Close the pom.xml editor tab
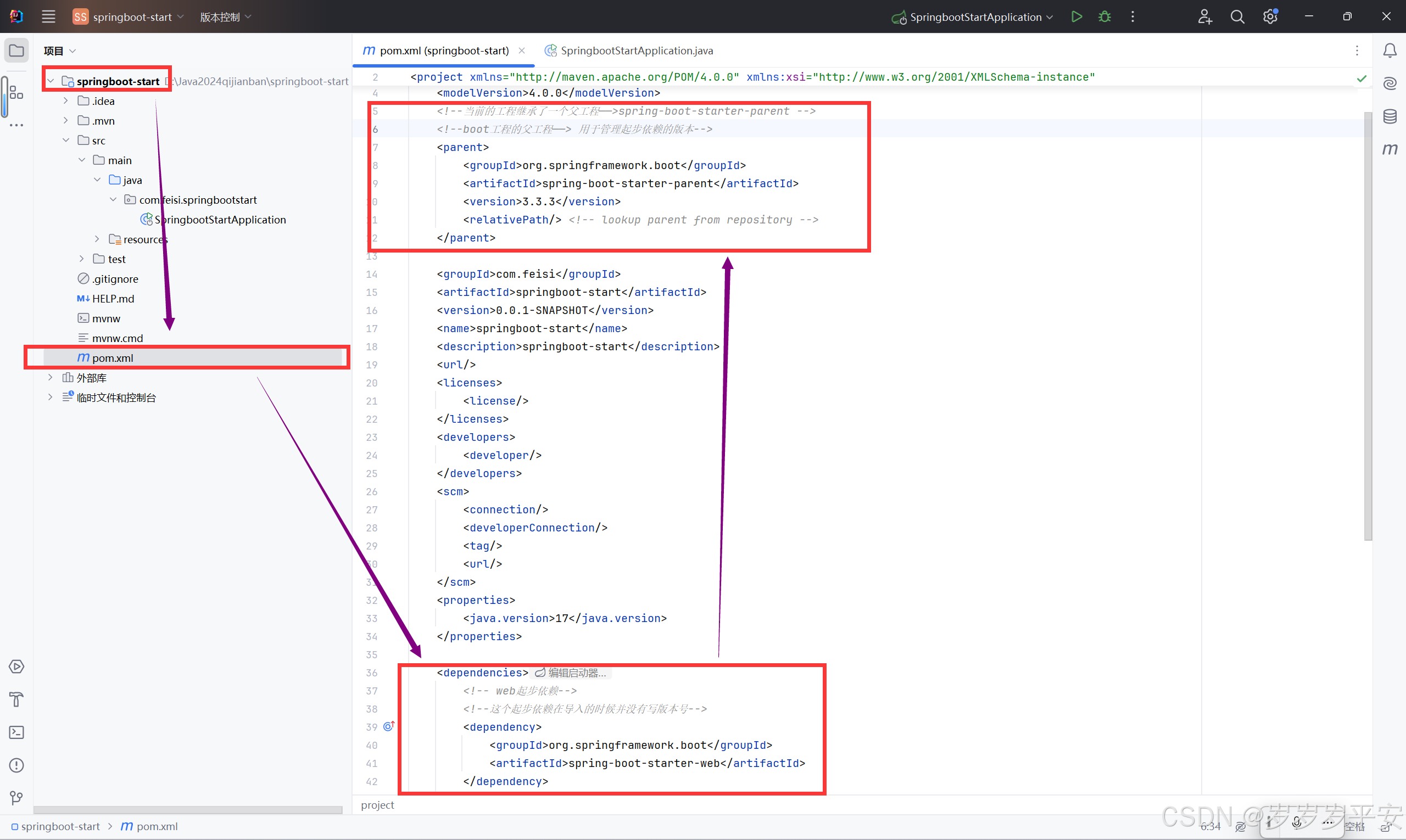This screenshot has width=1406, height=840. (x=522, y=51)
